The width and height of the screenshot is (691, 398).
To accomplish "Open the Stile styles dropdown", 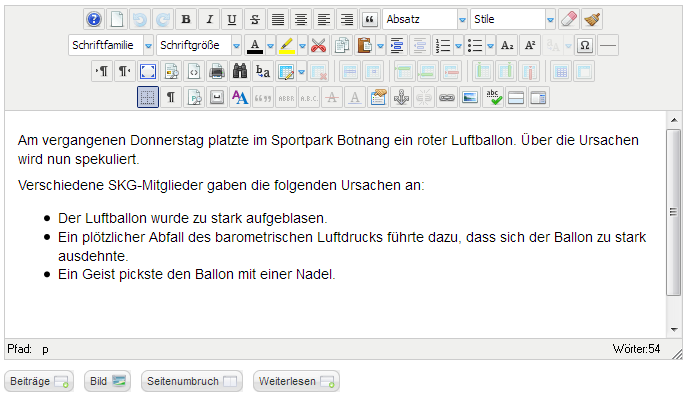I will [x=513, y=19].
